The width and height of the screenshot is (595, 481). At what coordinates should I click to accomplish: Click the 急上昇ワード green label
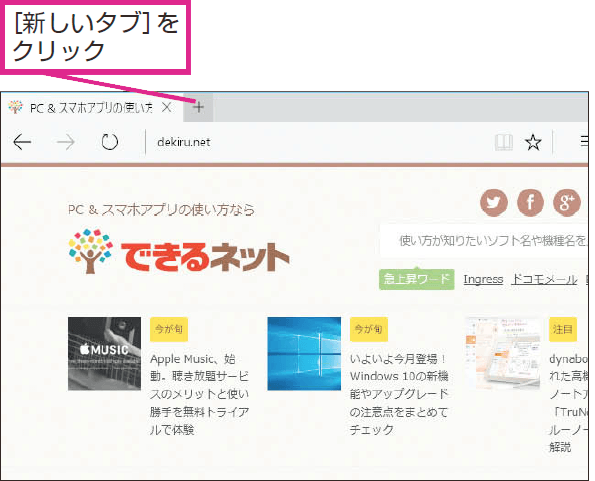coord(417,279)
